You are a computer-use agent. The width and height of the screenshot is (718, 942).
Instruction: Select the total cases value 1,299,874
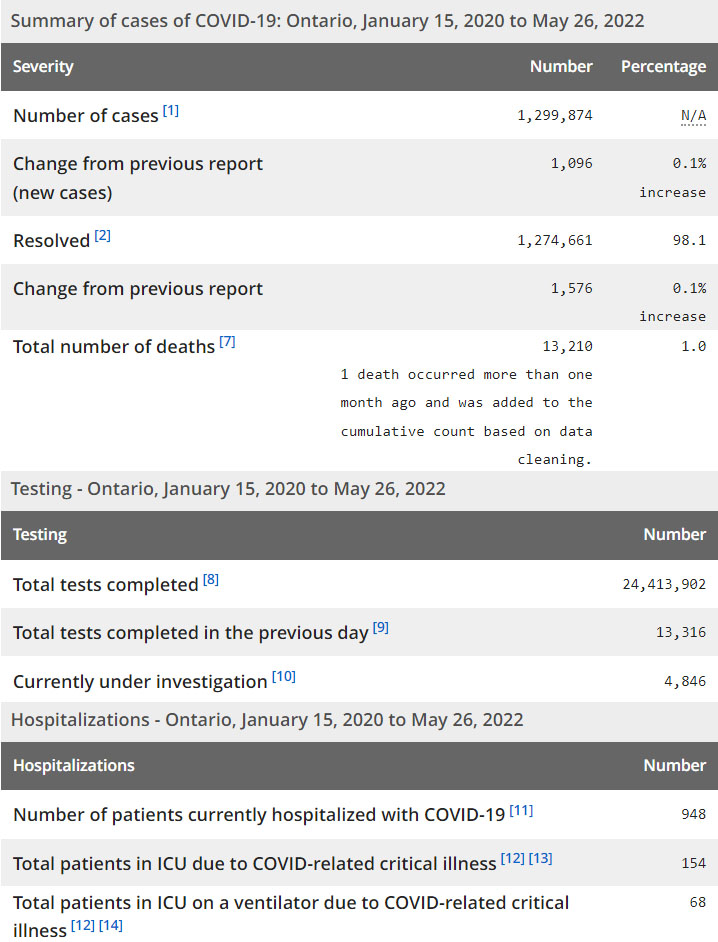(x=555, y=116)
